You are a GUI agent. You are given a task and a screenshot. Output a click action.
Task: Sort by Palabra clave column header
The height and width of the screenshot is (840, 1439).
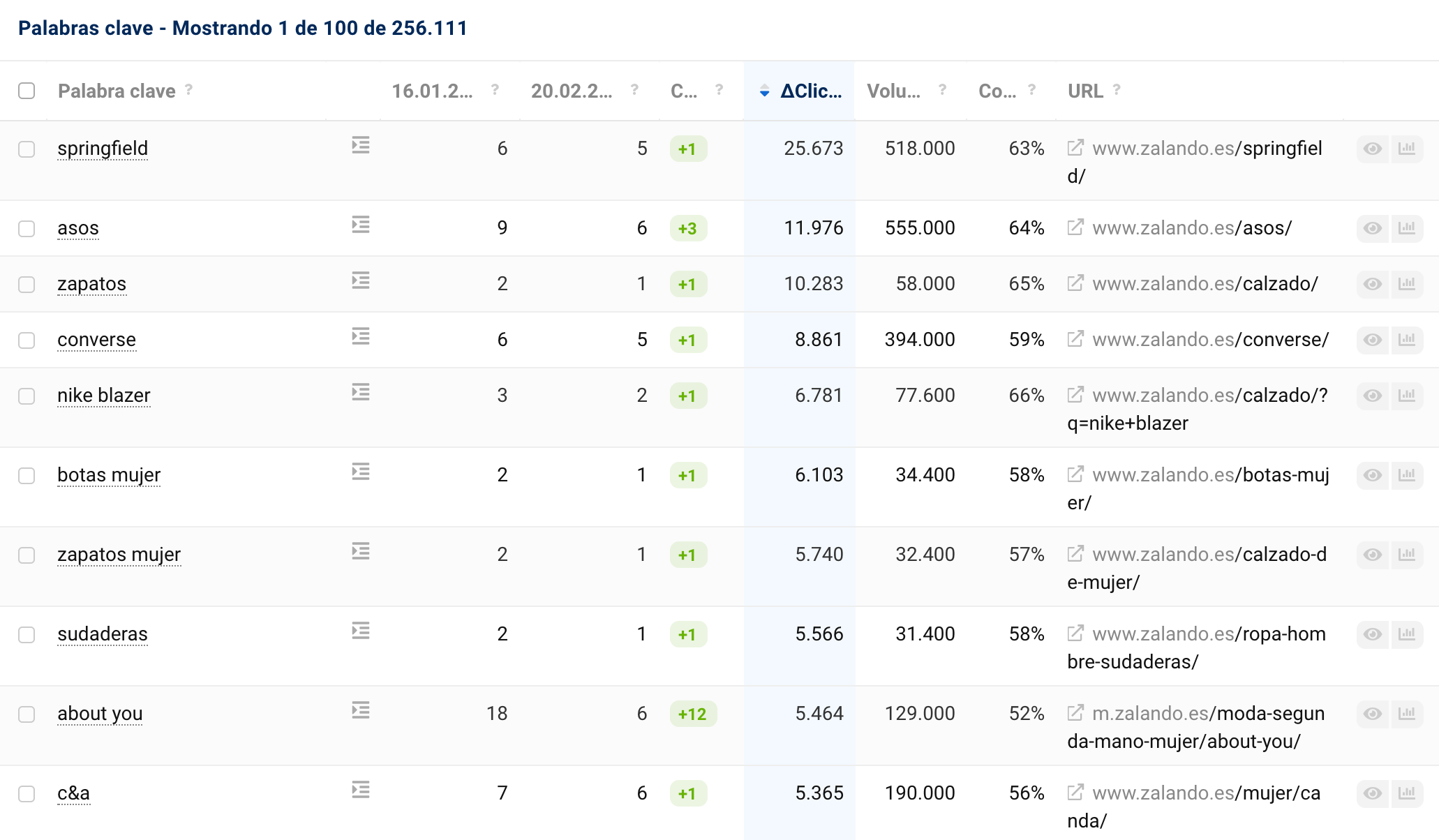click(x=117, y=91)
